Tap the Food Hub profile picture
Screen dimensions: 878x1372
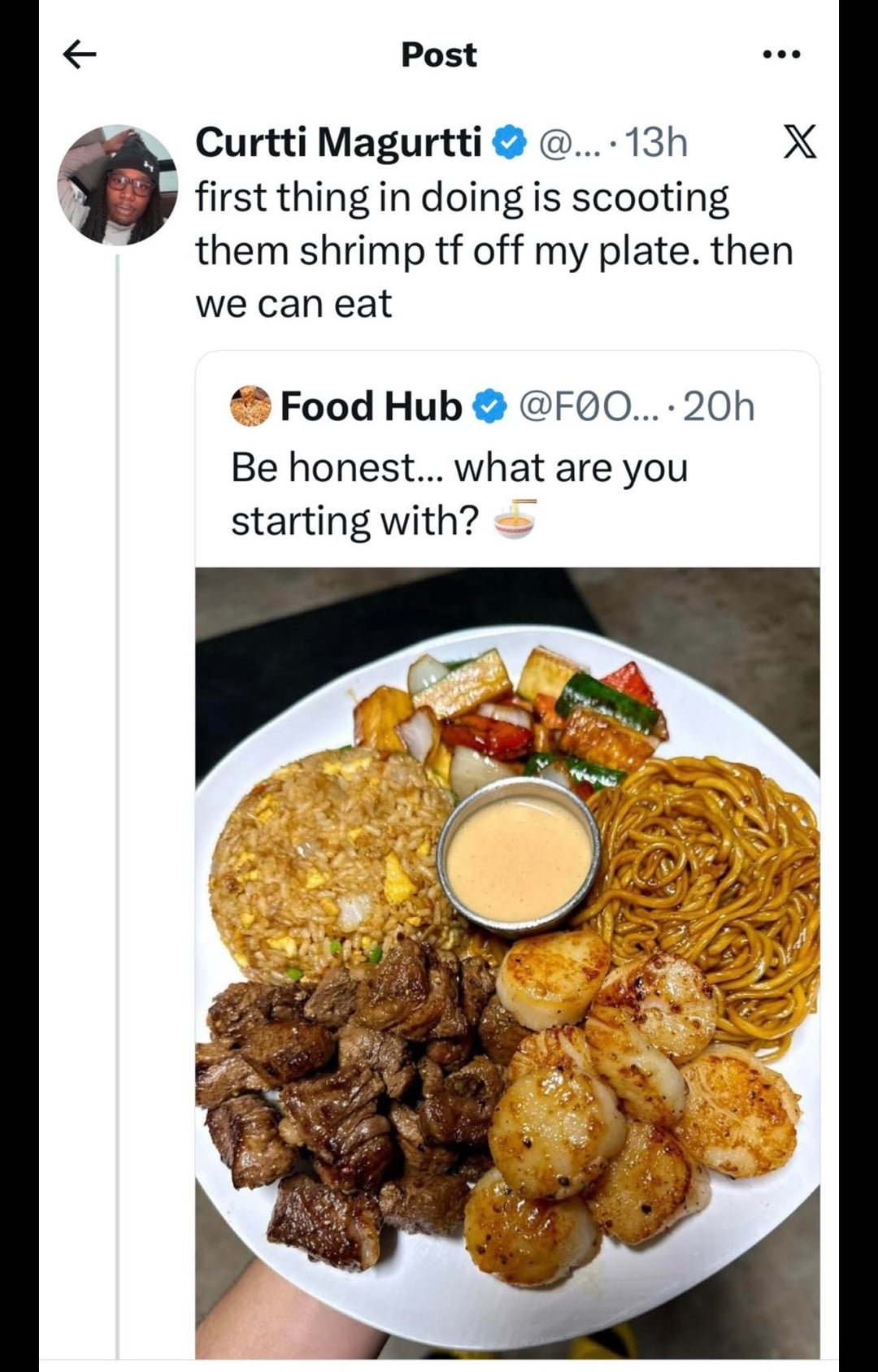coord(250,406)
